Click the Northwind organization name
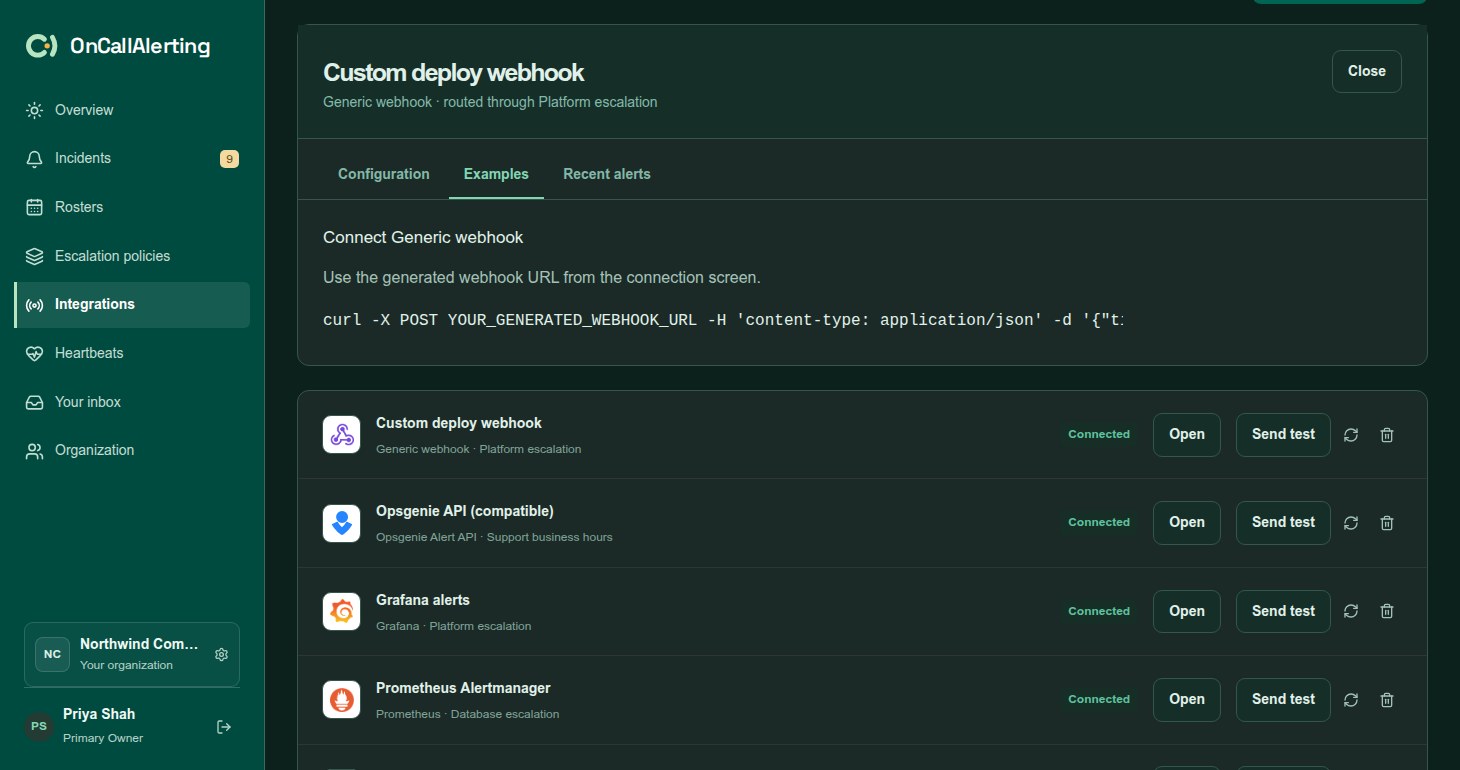1460x770 pixels. point(139,644)
